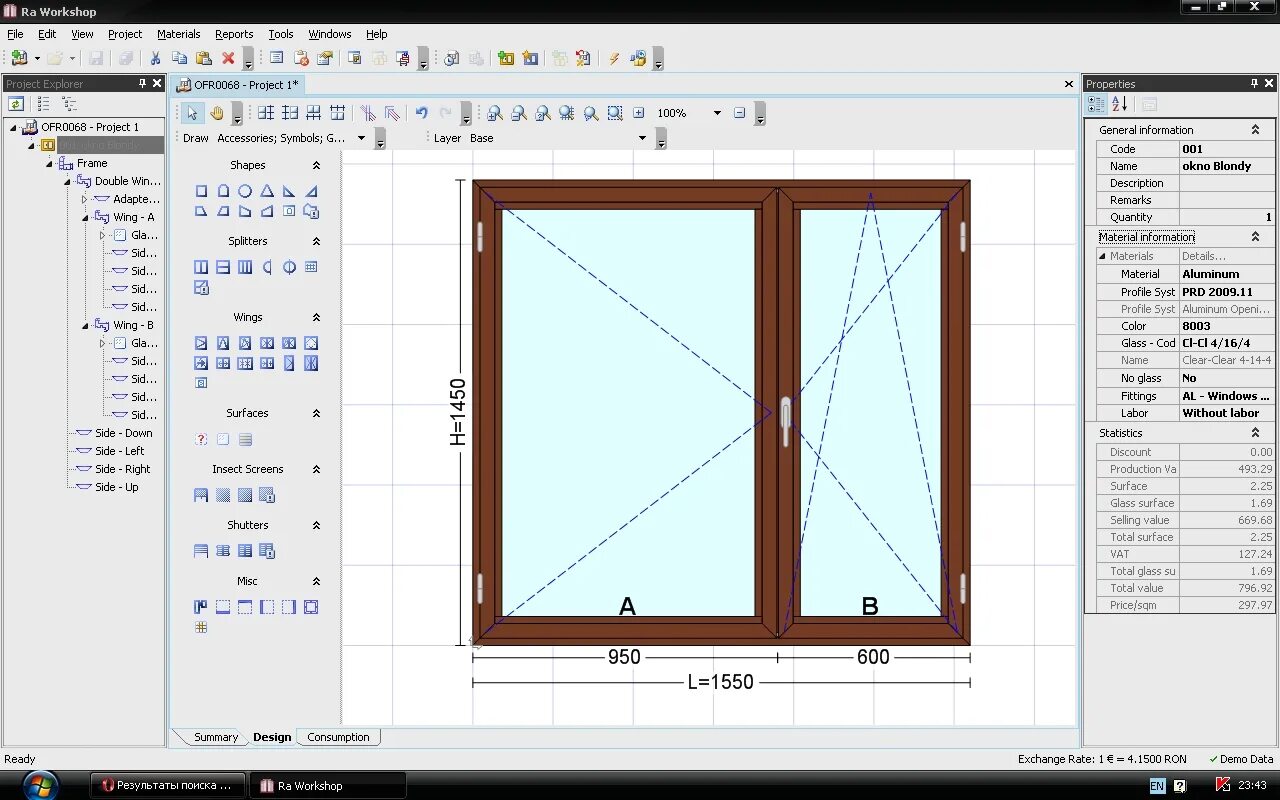Choose the horizontal splitter icon
The height and width of the screenshot is (800, 1280).
pyautogui.click(x=223, y=267)
